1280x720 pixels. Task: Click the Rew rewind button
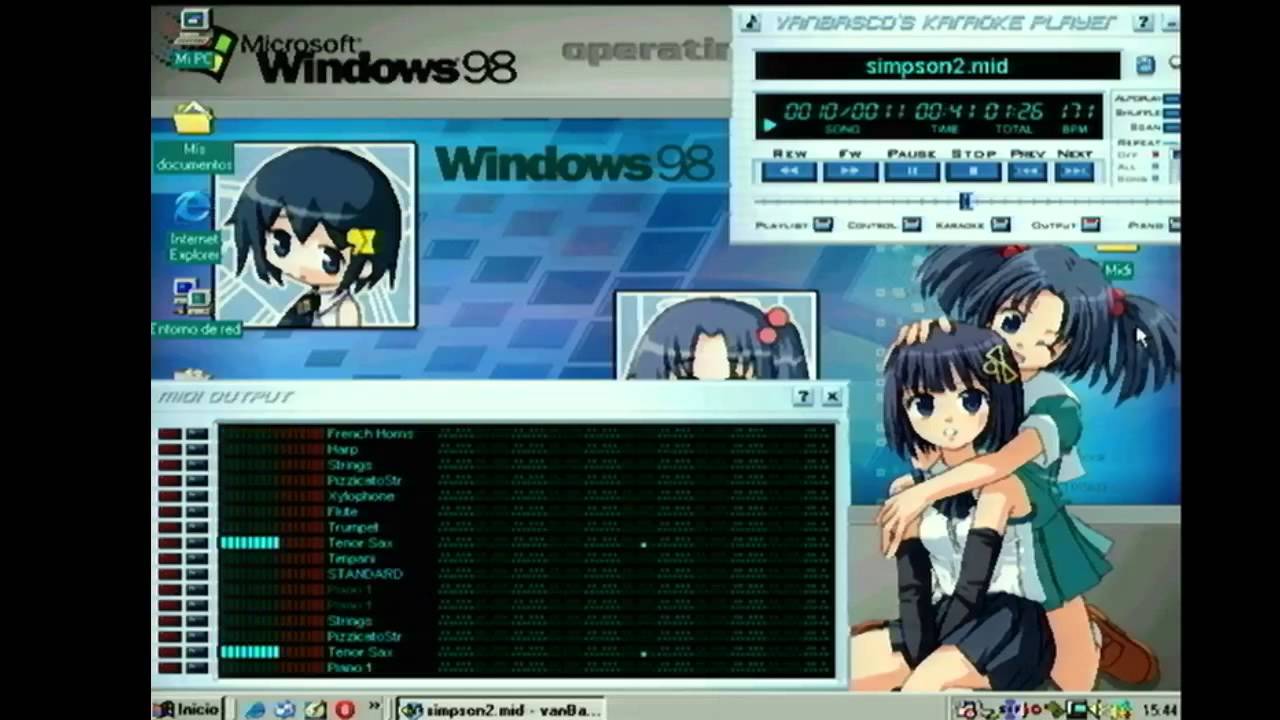(x=789, y=172)
